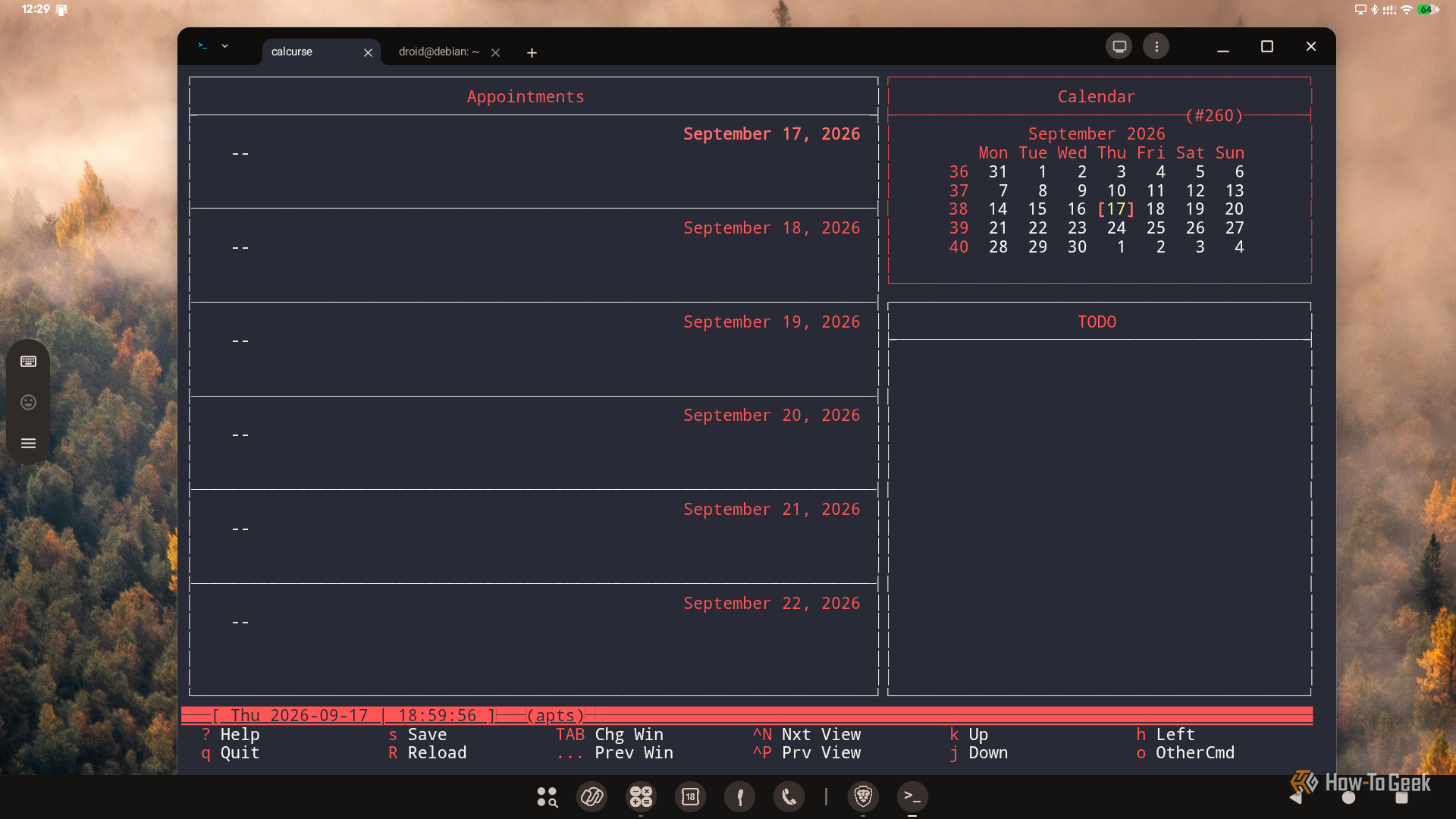
Task: Click the Help shortcut hint
Action: (x=231, y=734)
